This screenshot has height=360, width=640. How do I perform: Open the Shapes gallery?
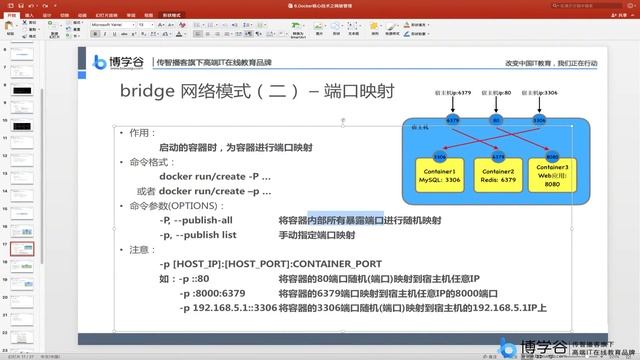[x=336, y=29]
